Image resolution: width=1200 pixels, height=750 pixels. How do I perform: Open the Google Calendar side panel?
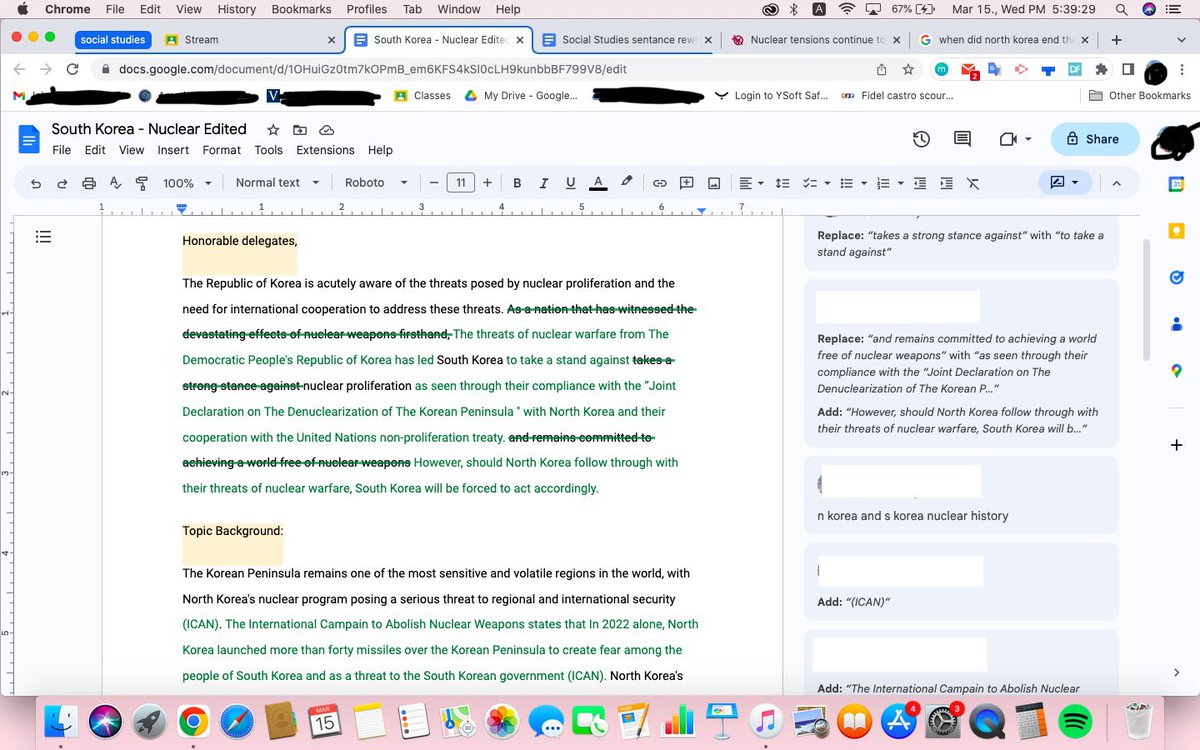click(1176, 185)
